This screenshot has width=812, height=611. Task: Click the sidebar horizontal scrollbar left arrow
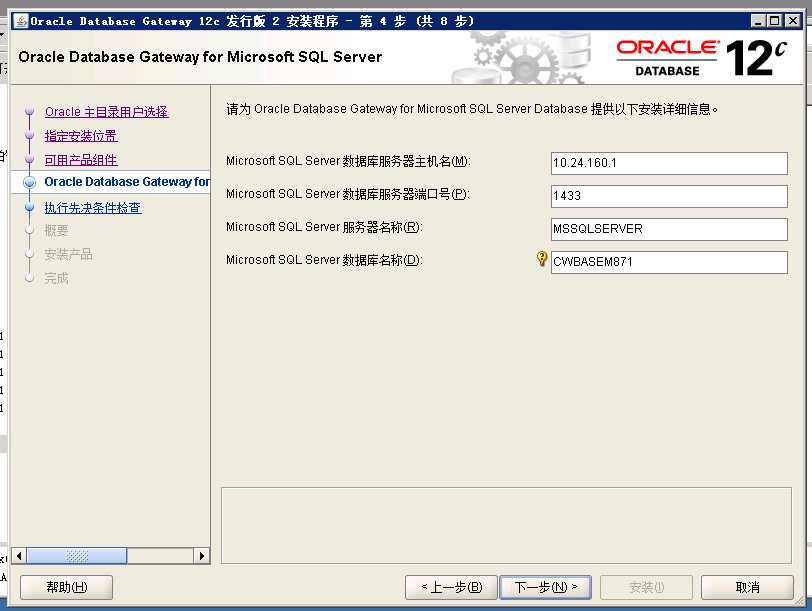[x=19, y=556]
